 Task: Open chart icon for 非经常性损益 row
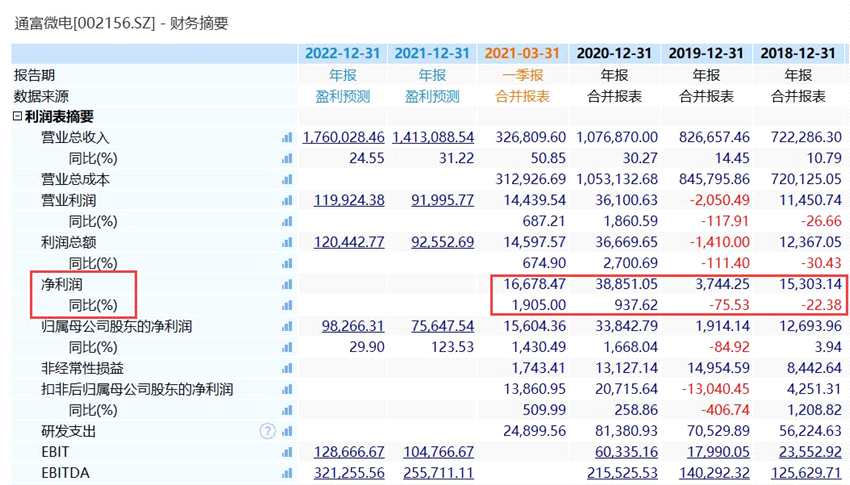click(287, 368)
